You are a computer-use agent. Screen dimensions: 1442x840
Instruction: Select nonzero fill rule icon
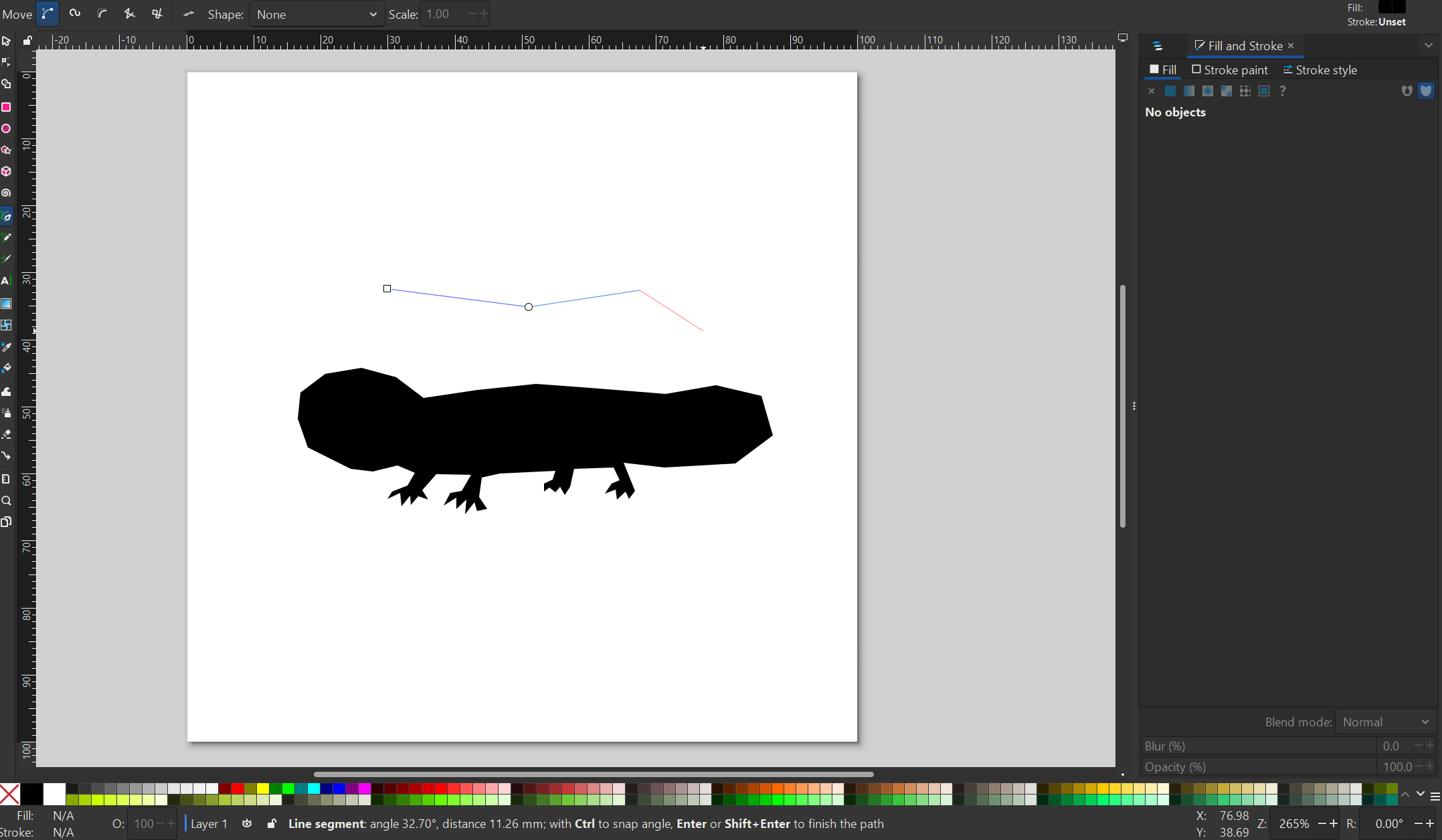point(1426,91)
